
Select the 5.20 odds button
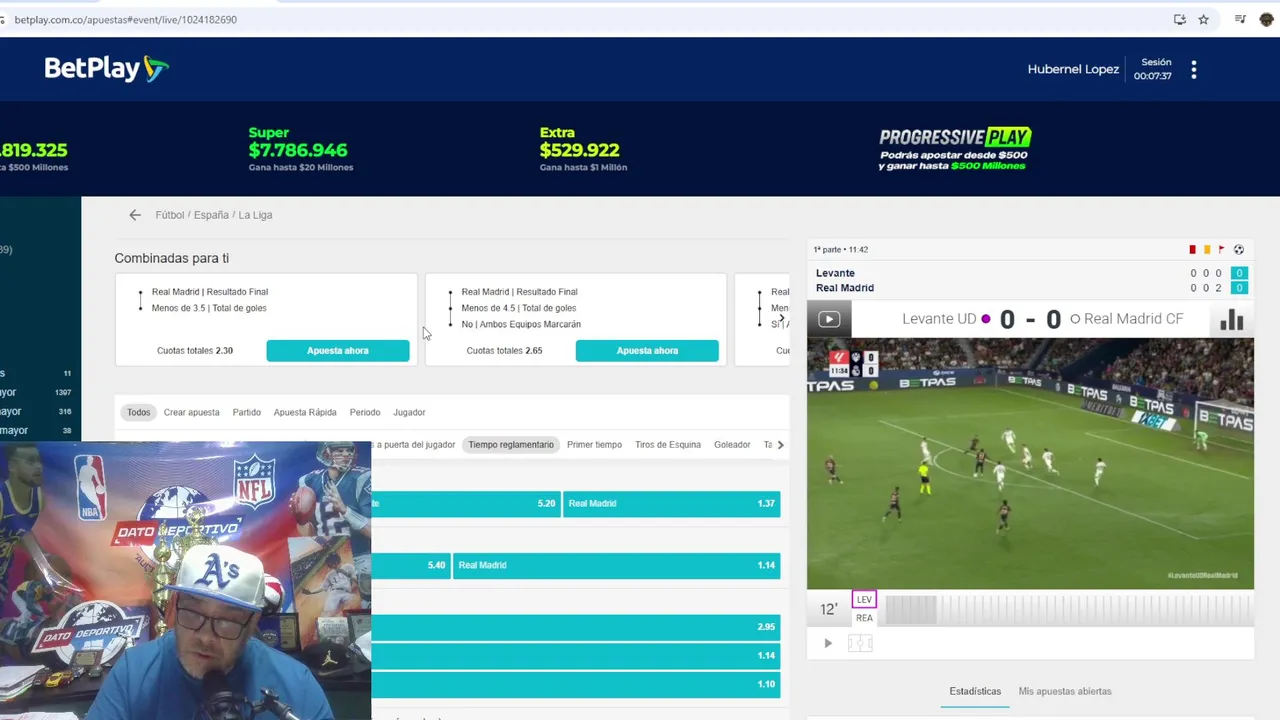465,504
